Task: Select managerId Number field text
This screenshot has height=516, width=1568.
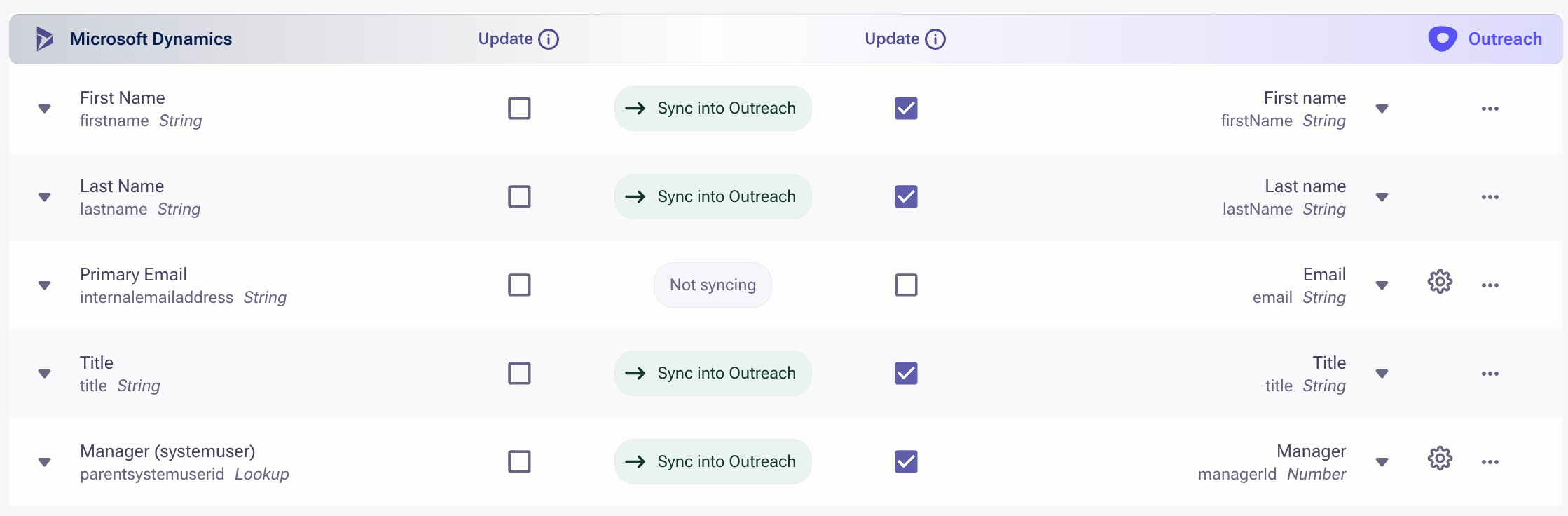Action: click(x=1272, y=475)
